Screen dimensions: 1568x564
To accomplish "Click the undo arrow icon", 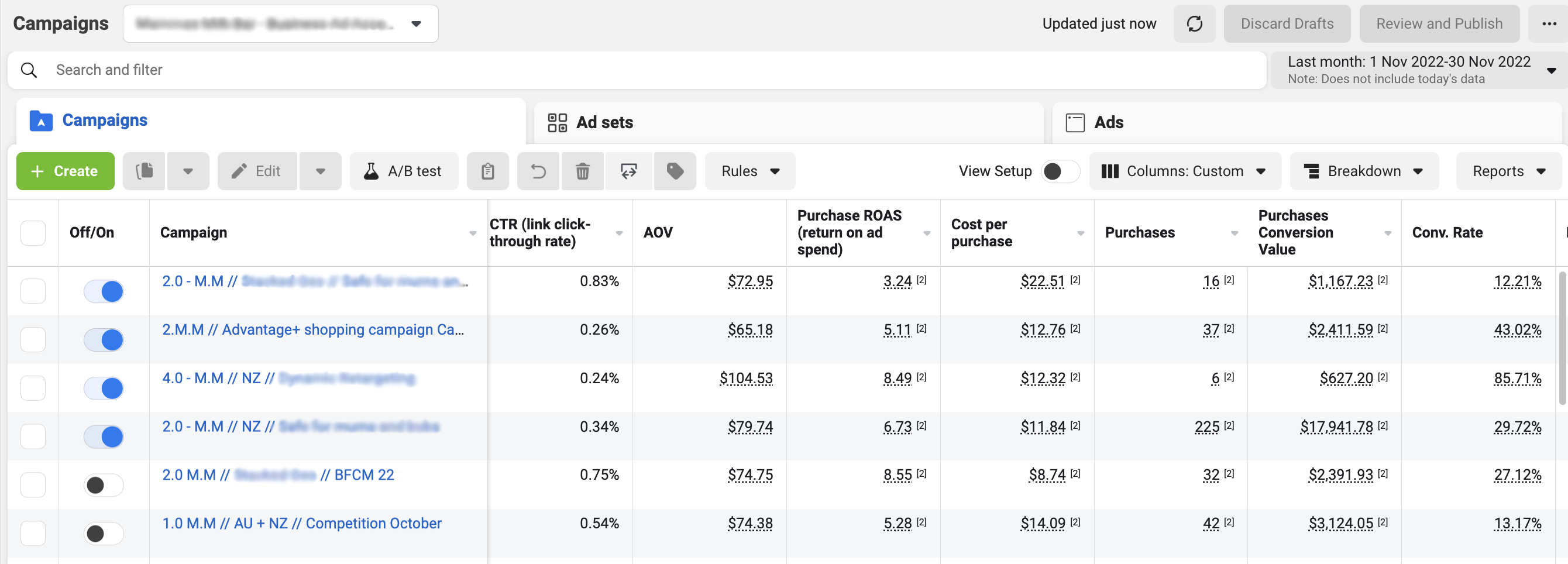I will 538,171.
